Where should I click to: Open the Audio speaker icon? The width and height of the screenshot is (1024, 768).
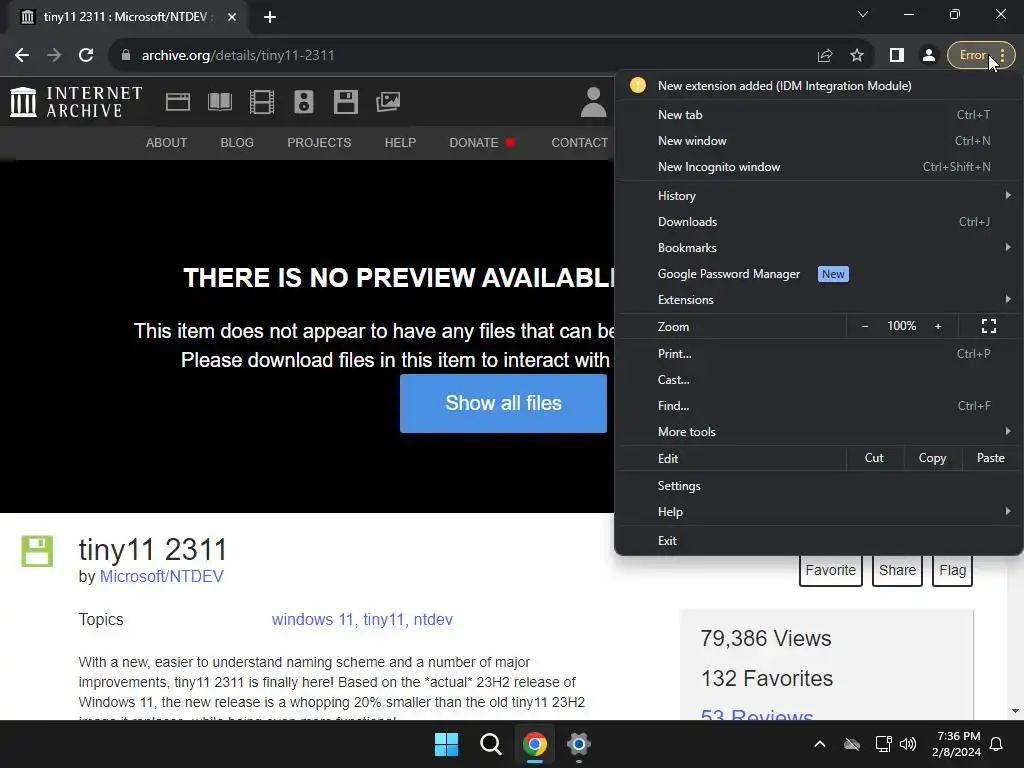(304, 102)
